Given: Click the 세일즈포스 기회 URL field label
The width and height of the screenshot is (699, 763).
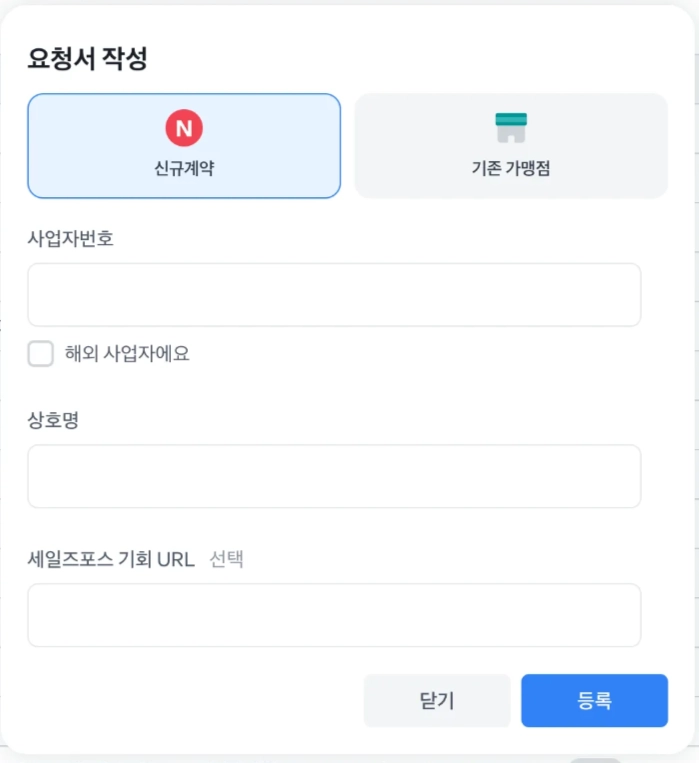Looking at the screenshot, I should (x=111, y=560).
